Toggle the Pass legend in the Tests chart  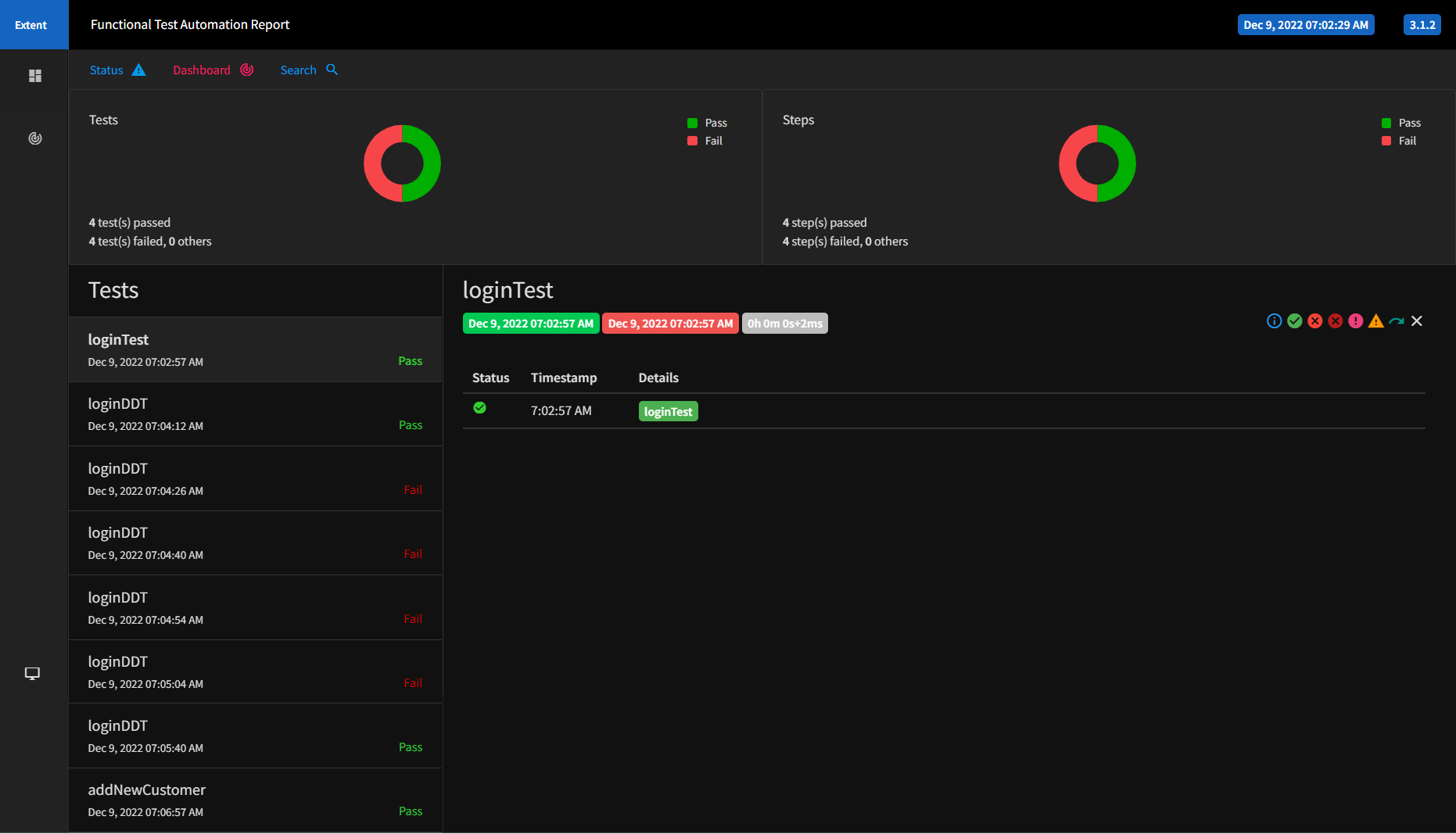pyautogui.click(x=706, y=123)
